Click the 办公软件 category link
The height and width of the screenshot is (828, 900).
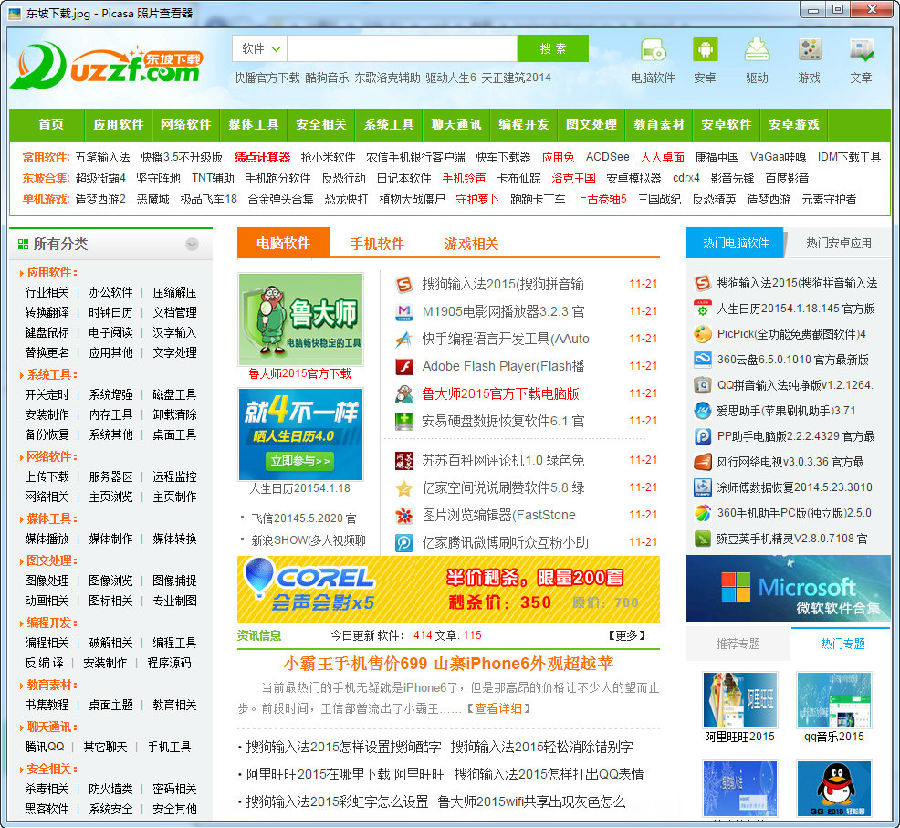(x=110, y=293)
